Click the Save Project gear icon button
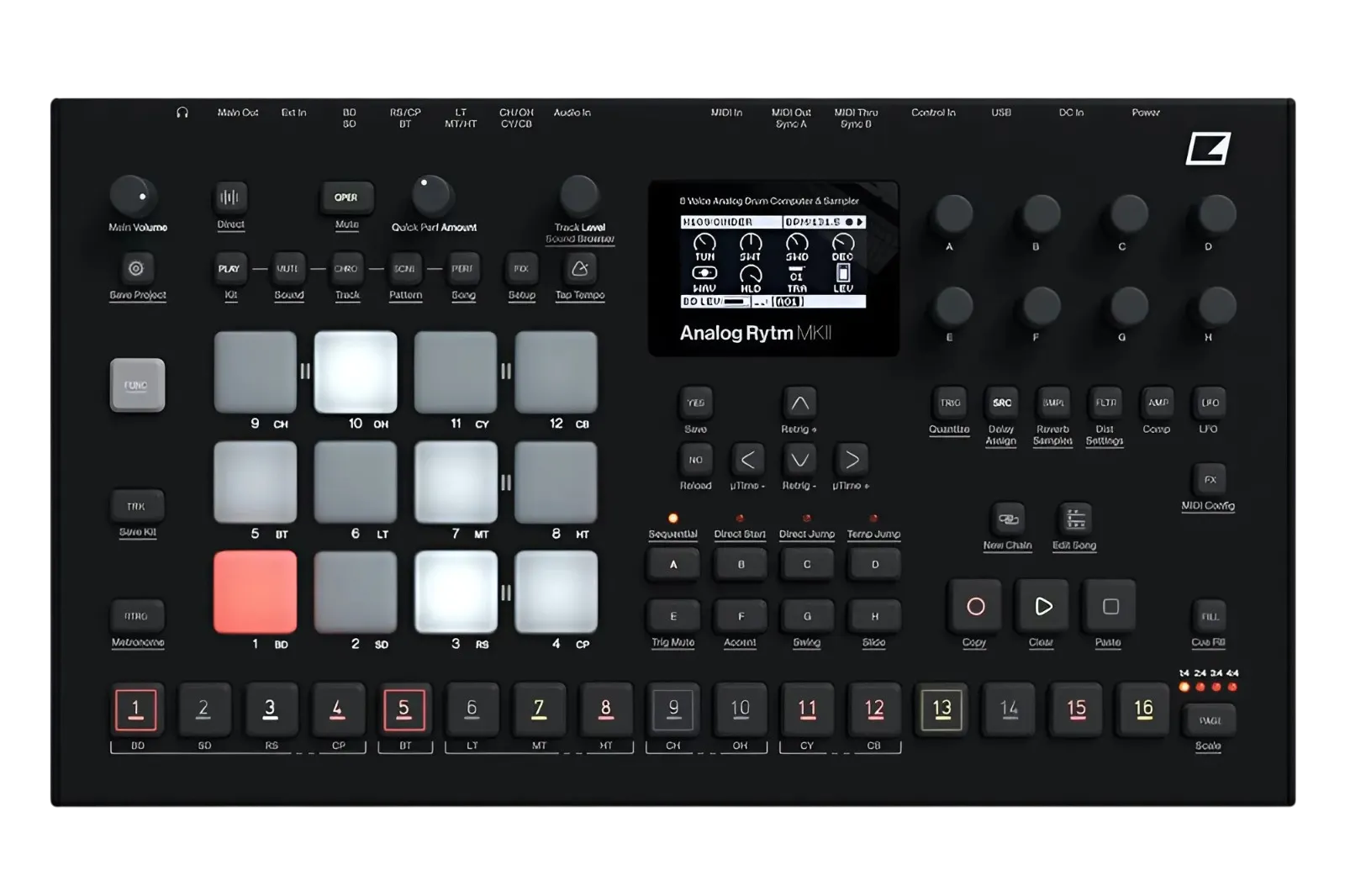1345x896 pixels. (136, 269)
